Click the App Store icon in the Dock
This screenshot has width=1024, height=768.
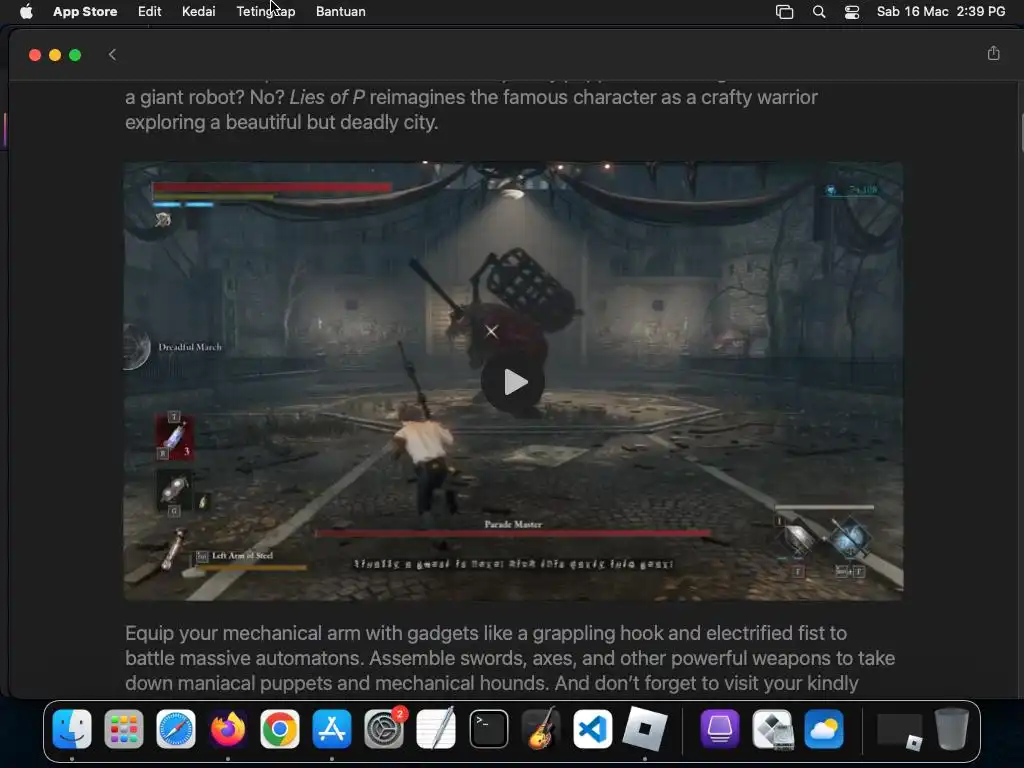pos(332,729)
